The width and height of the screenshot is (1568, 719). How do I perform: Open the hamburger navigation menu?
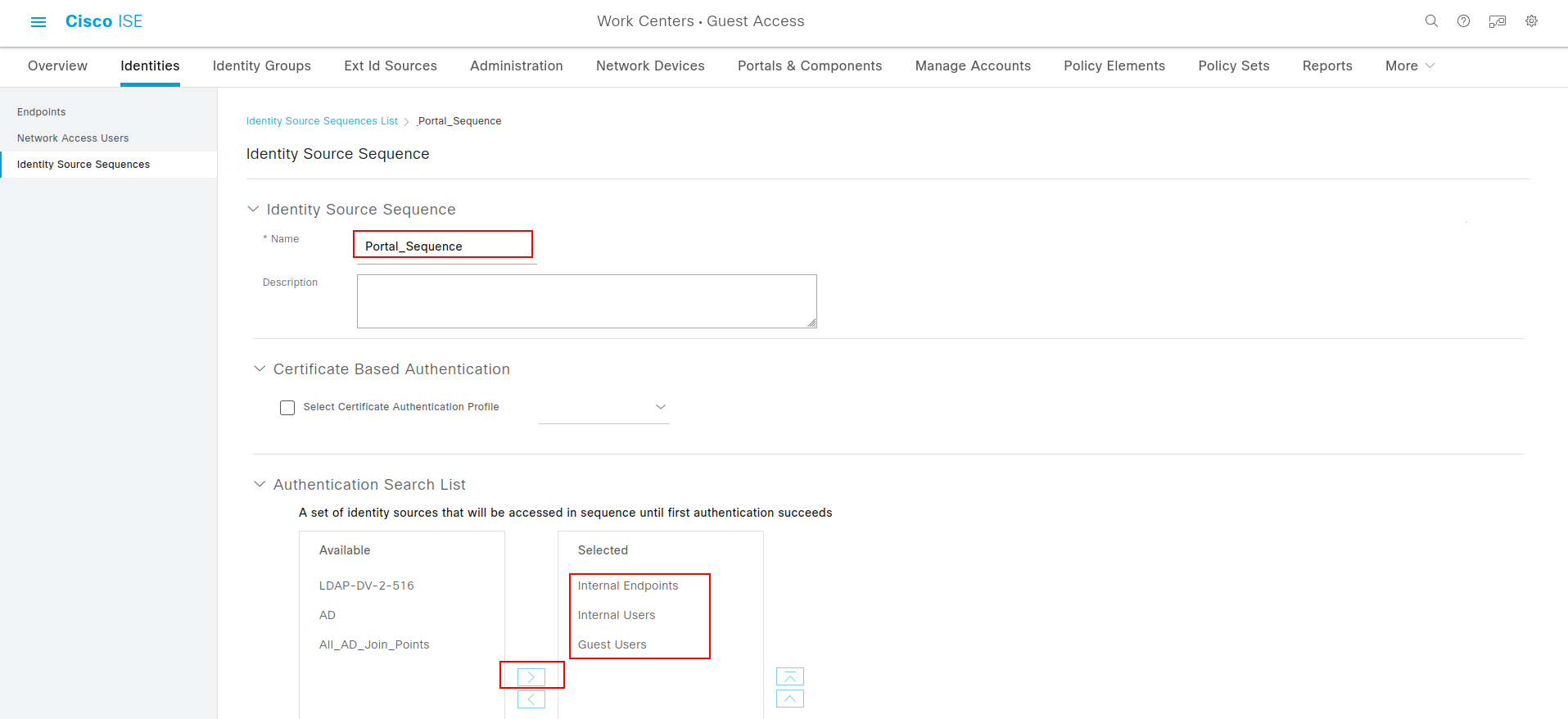(x=38, y=22)
